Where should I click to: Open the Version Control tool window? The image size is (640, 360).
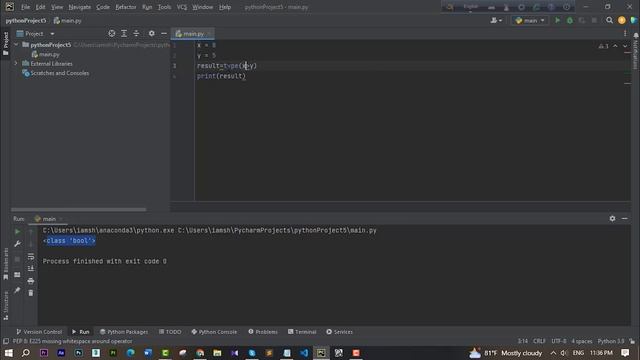[39, 332]
